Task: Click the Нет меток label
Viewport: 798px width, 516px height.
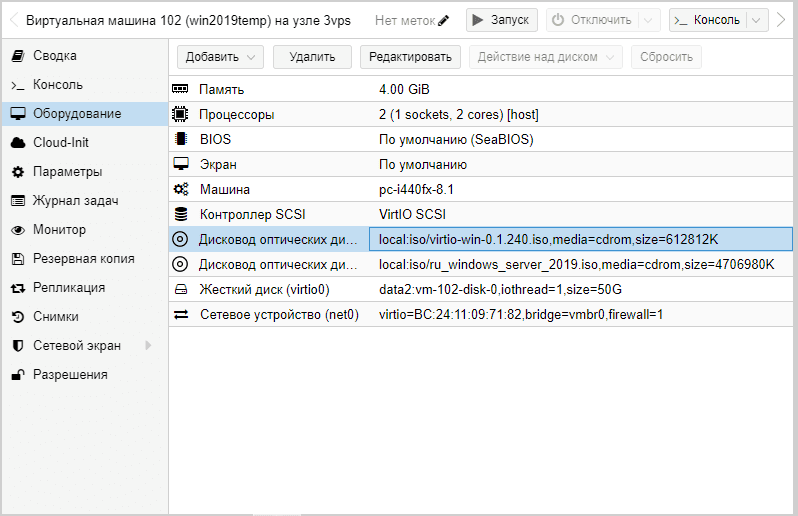Action: (405, 20)
